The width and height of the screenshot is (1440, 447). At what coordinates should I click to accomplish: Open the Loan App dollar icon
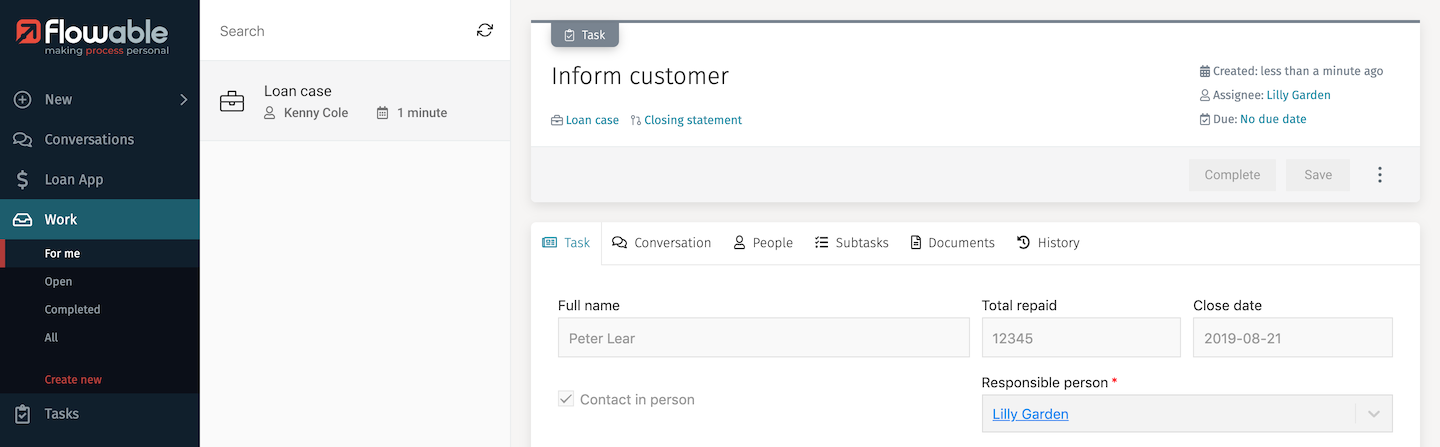click(22, 180)
